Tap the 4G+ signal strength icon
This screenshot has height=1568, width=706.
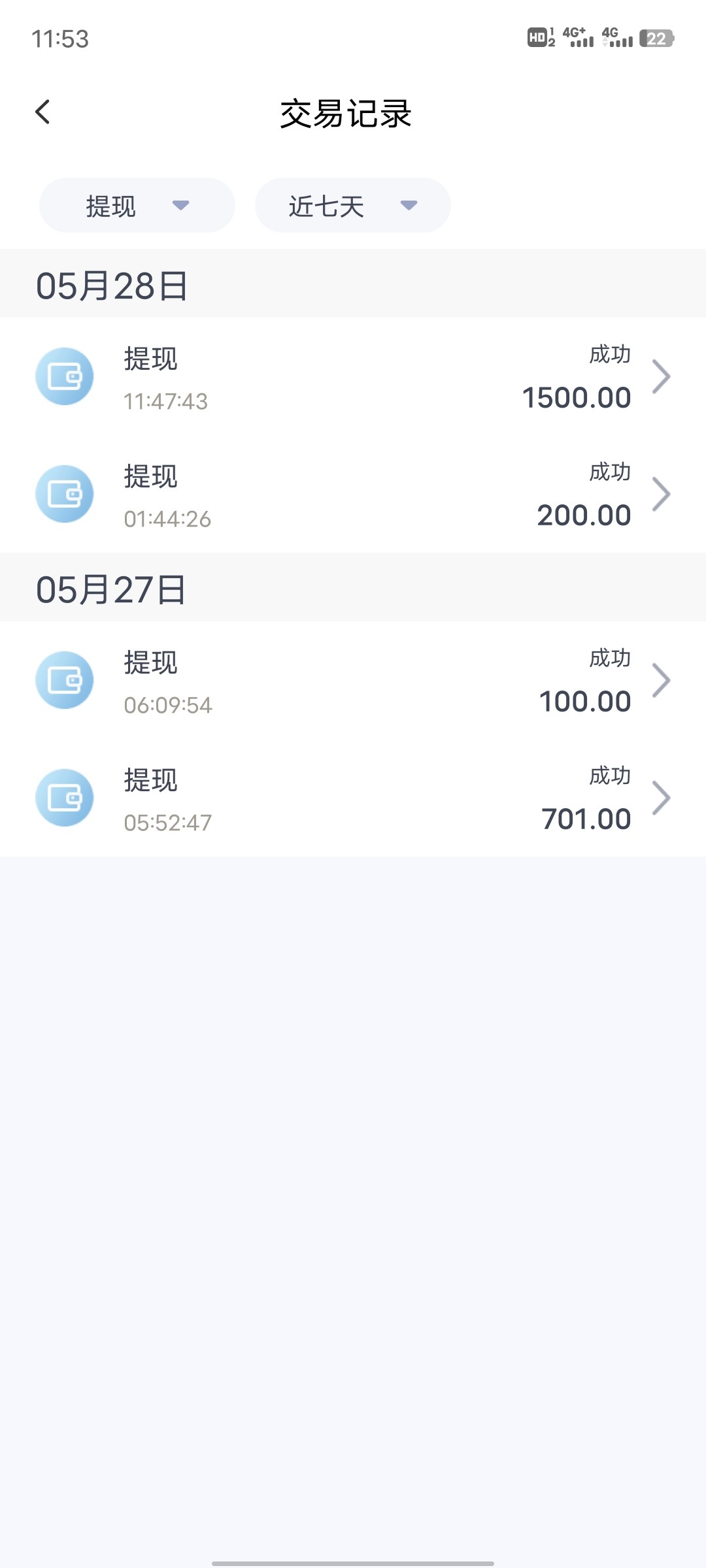pos(578,38)
